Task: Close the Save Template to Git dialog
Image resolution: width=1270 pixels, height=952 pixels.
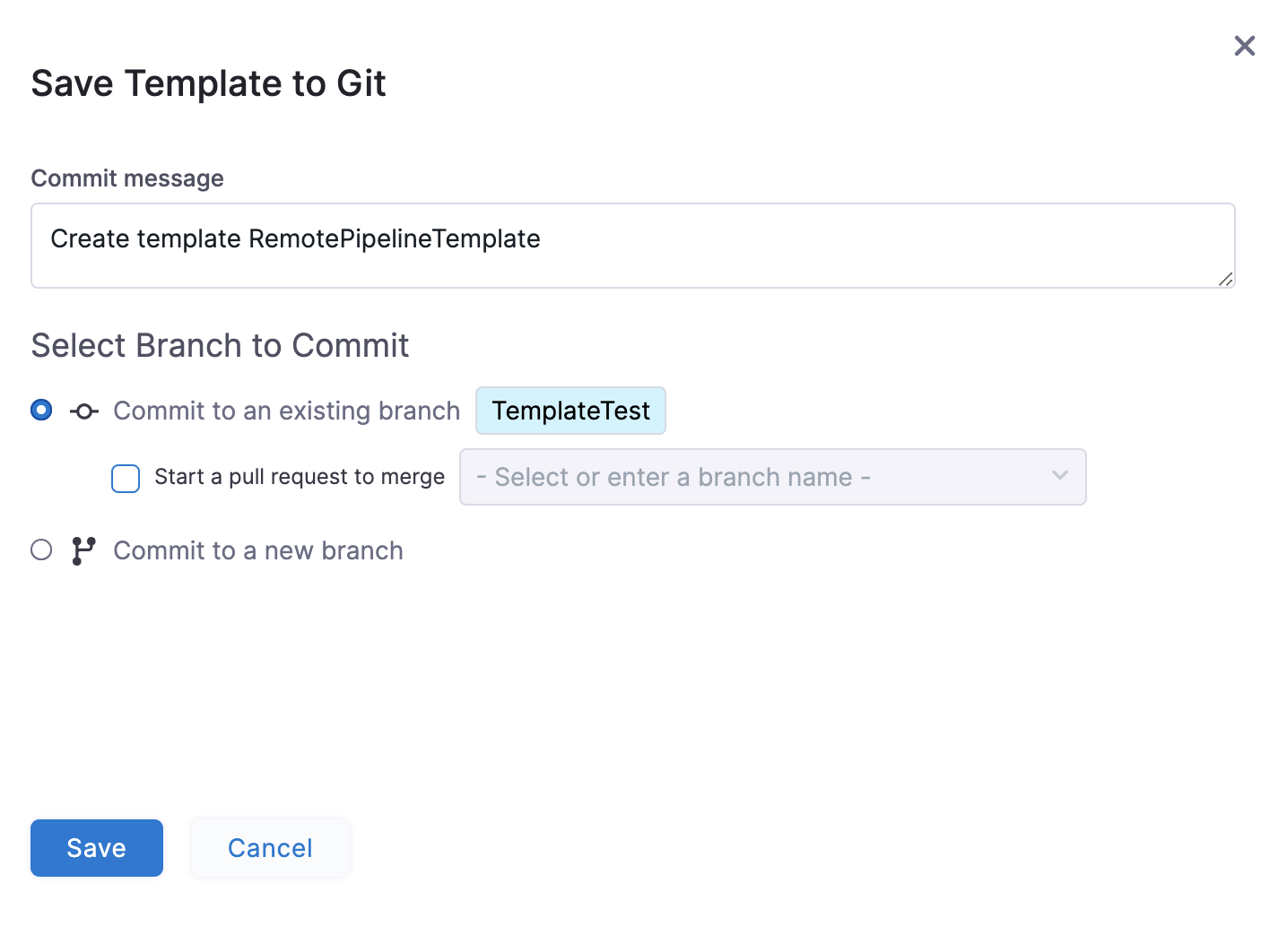Action: (1244, 46)
